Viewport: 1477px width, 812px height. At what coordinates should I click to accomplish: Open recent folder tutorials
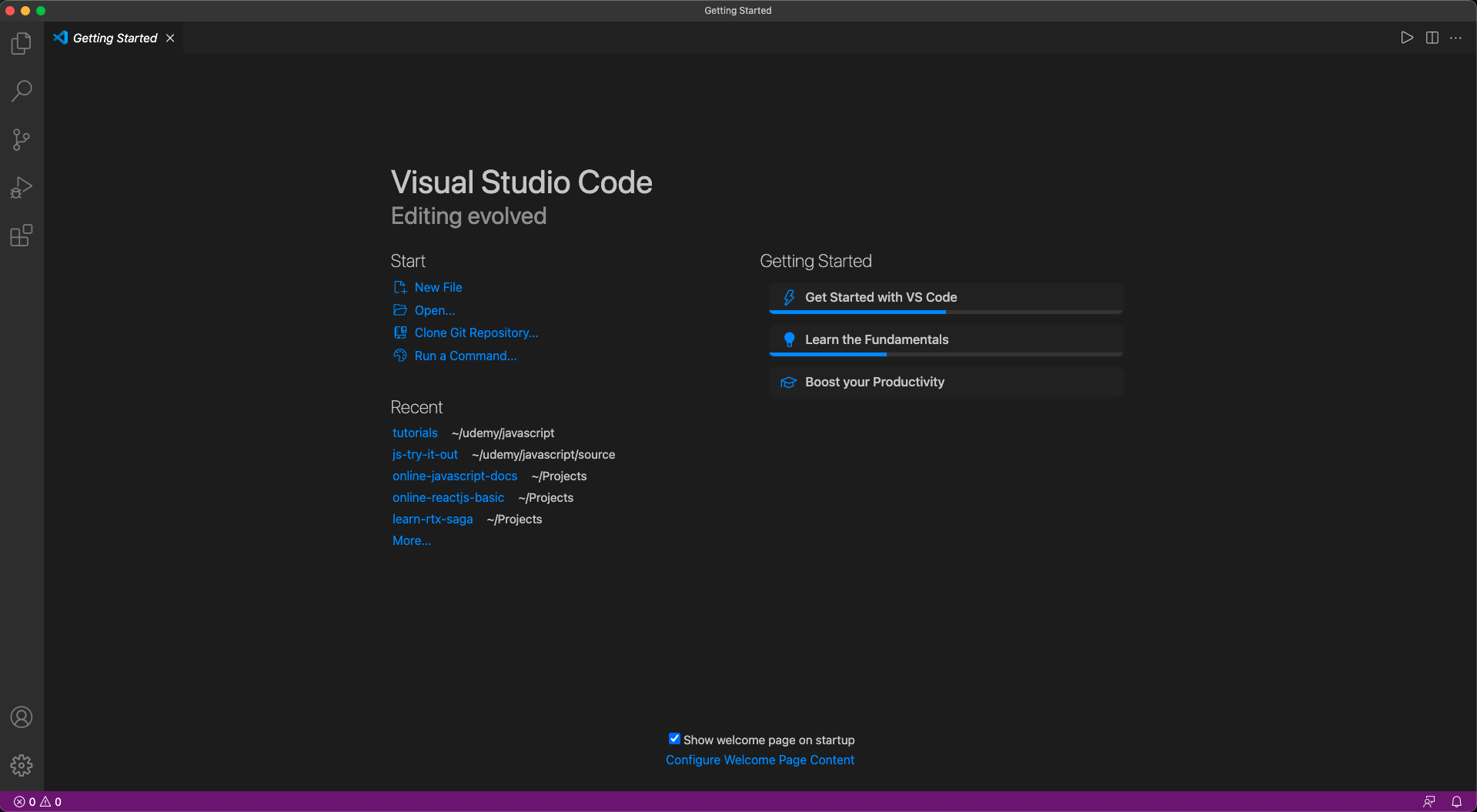tap(415, 433)
